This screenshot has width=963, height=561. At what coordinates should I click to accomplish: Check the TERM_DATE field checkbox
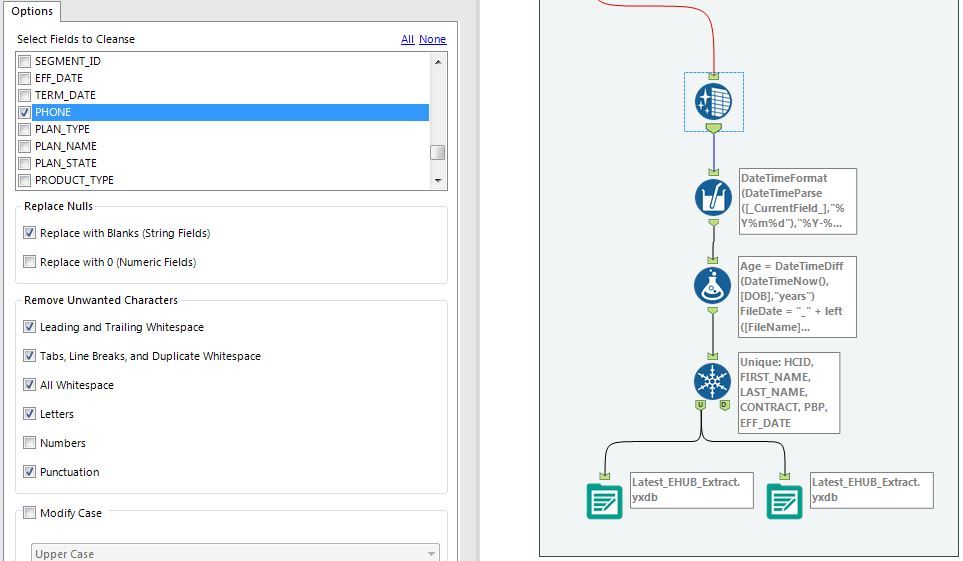click(x=25, y=95)
